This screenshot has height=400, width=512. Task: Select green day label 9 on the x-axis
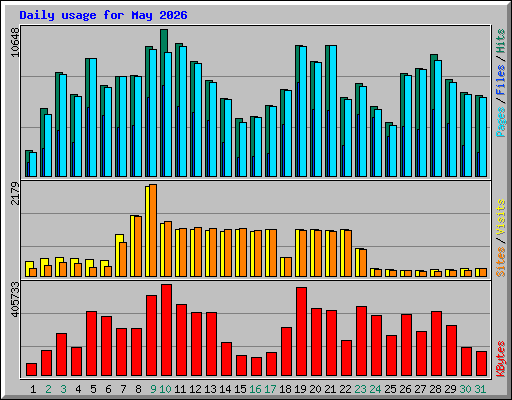click(153, 389)
